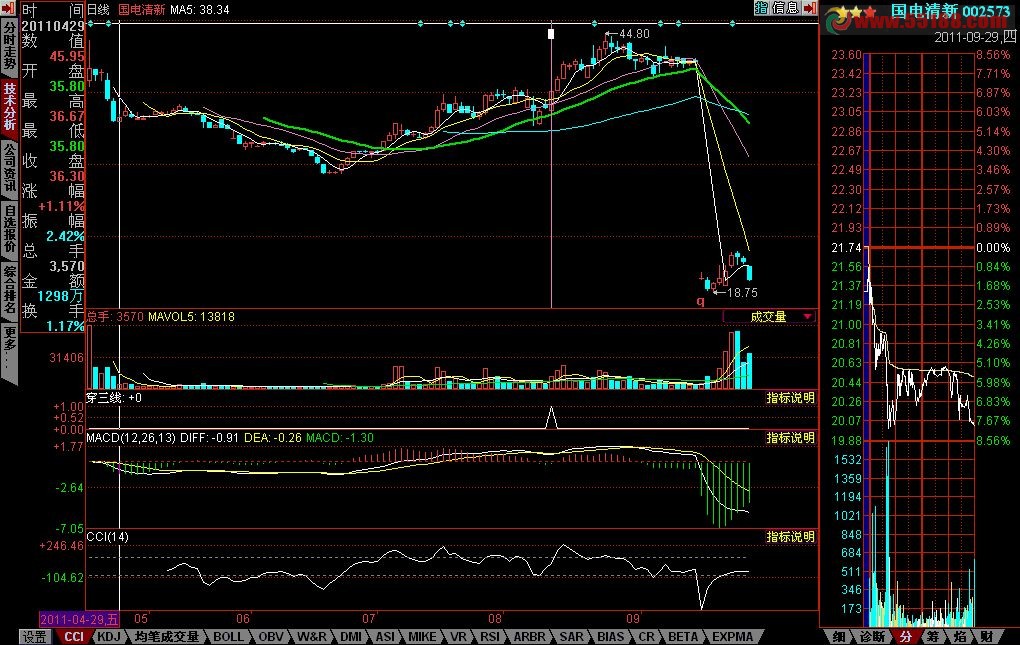1020x645 pixels.
Task: Switch to the 筹 tab in right panel
Action: (x=933, y=637)
